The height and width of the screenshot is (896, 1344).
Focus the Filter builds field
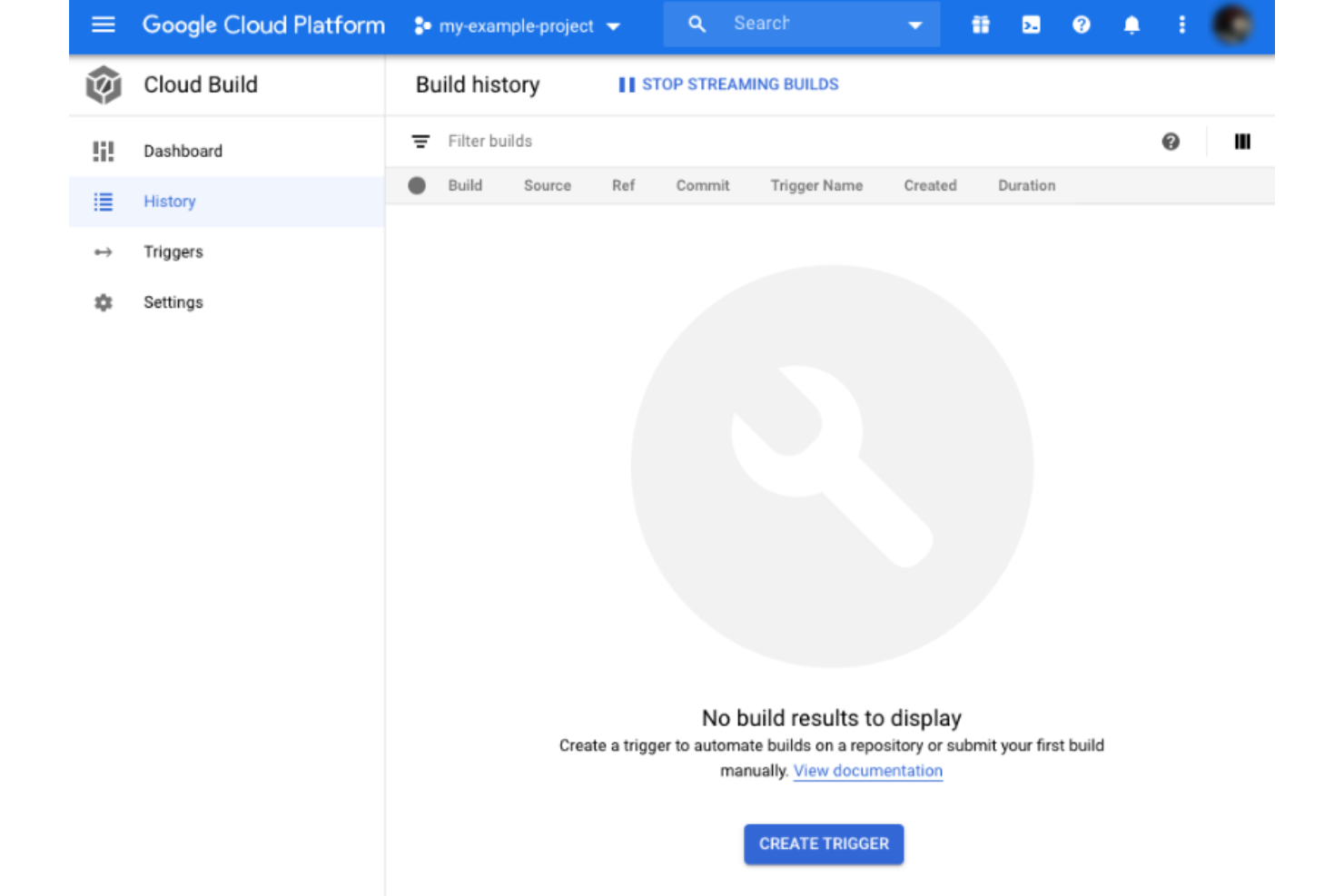[781, 142]
